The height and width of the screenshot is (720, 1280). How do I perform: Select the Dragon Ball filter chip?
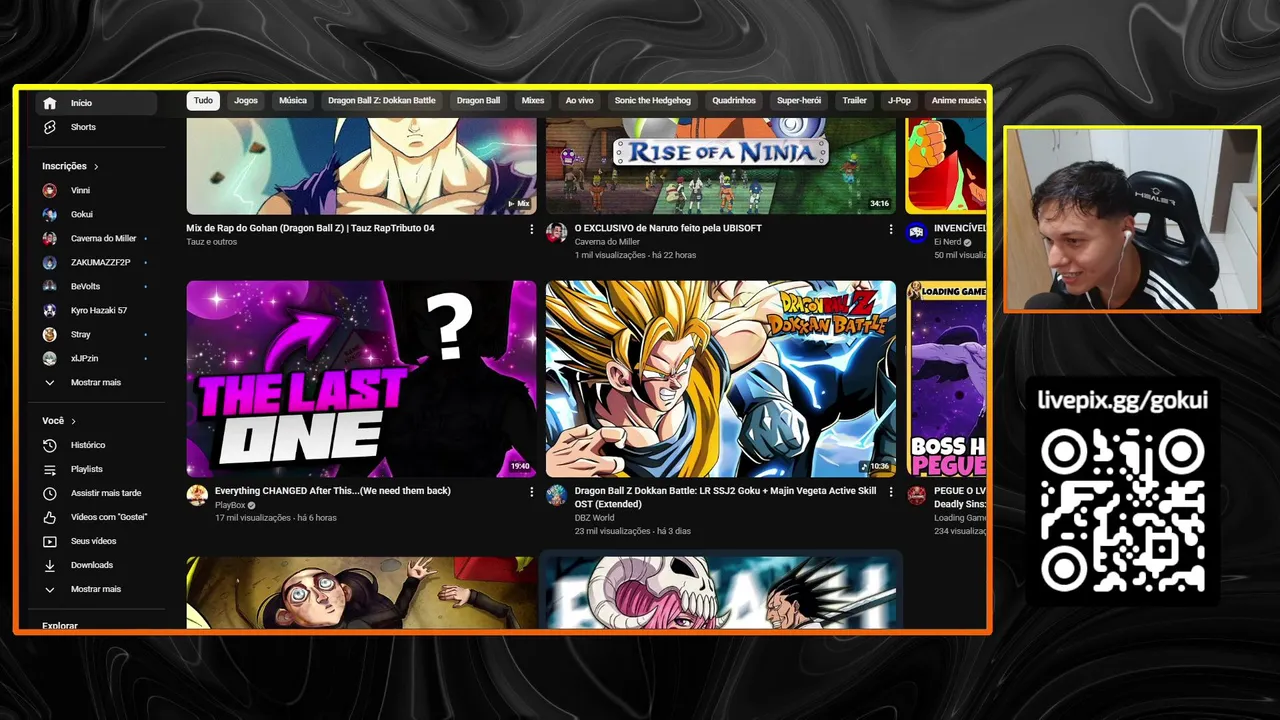(478, 101)
